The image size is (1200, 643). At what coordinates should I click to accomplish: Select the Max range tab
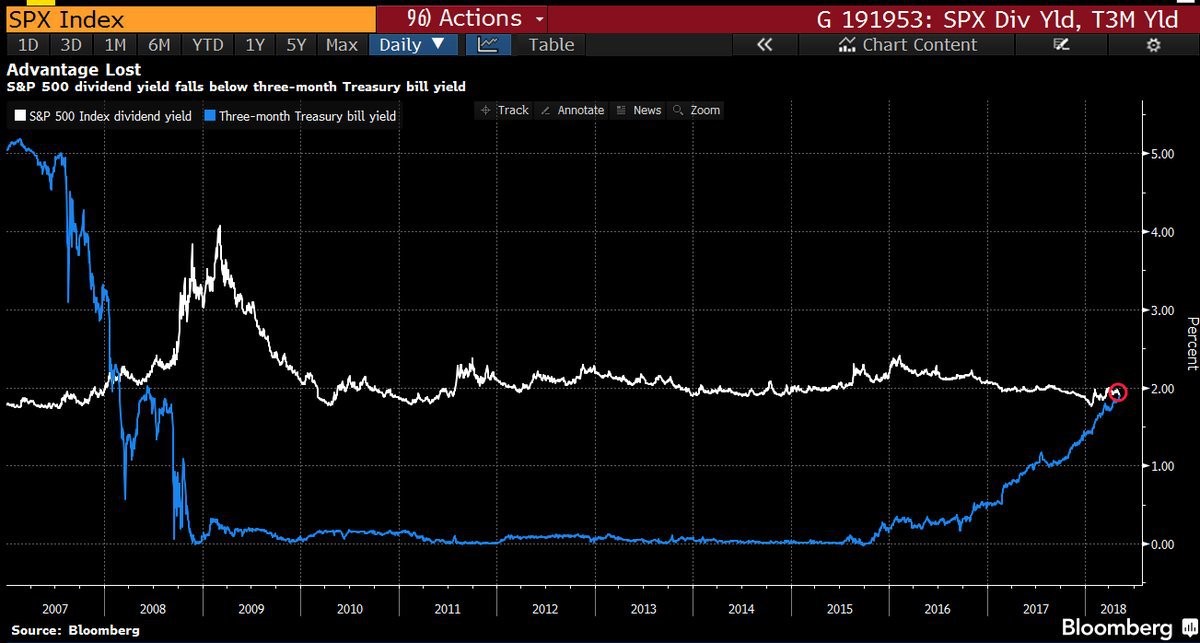[x=342, y=44]
